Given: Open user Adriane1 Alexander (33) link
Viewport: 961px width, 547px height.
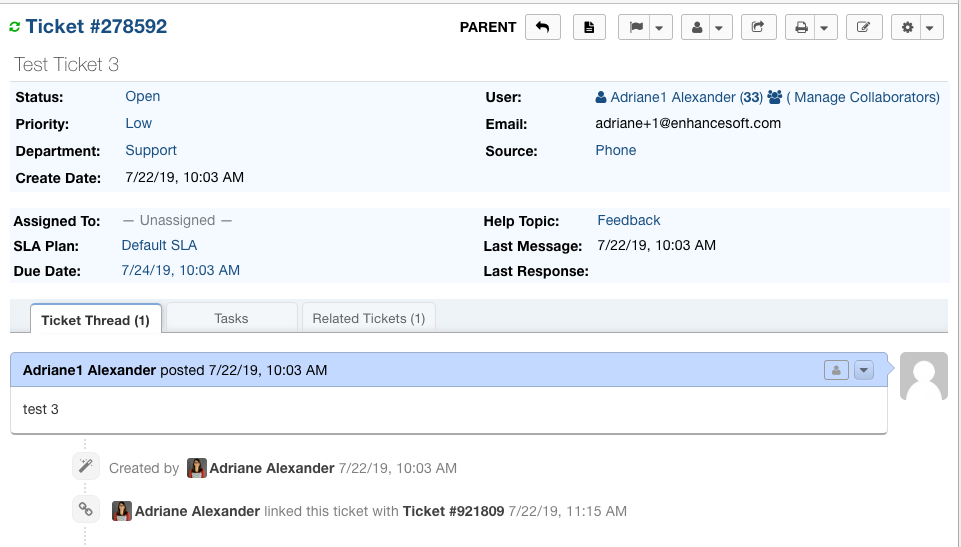Looking at the screenshot, I should click(x=679, y=97).
